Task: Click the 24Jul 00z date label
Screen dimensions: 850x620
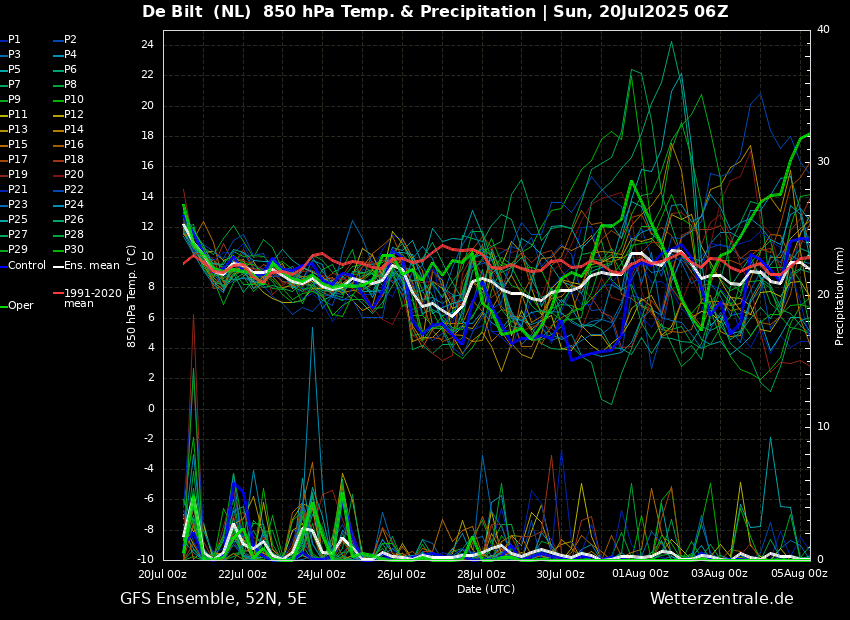Action: (x=321, y=574)
